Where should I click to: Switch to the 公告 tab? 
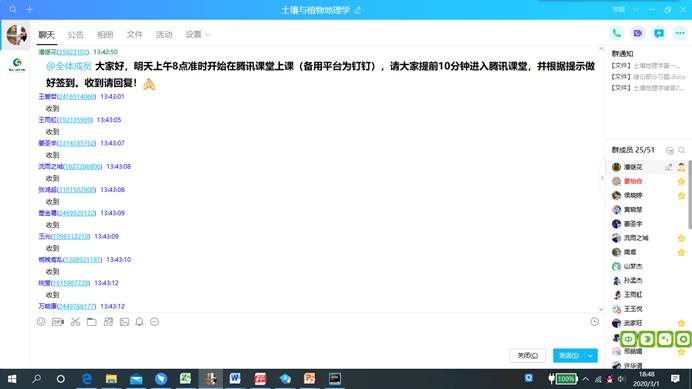point(75,35)
